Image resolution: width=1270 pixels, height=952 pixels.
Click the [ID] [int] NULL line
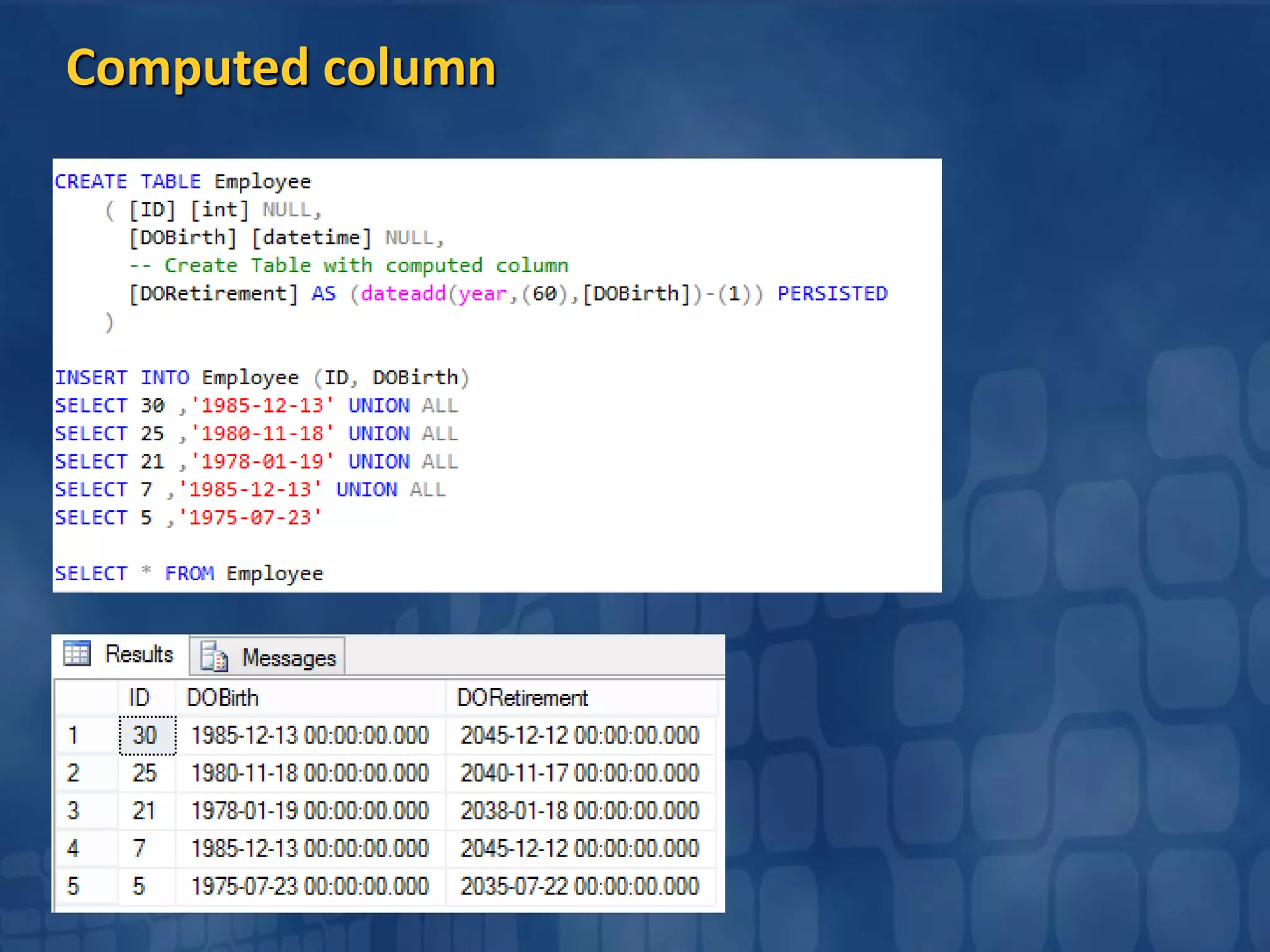[215, 209]
